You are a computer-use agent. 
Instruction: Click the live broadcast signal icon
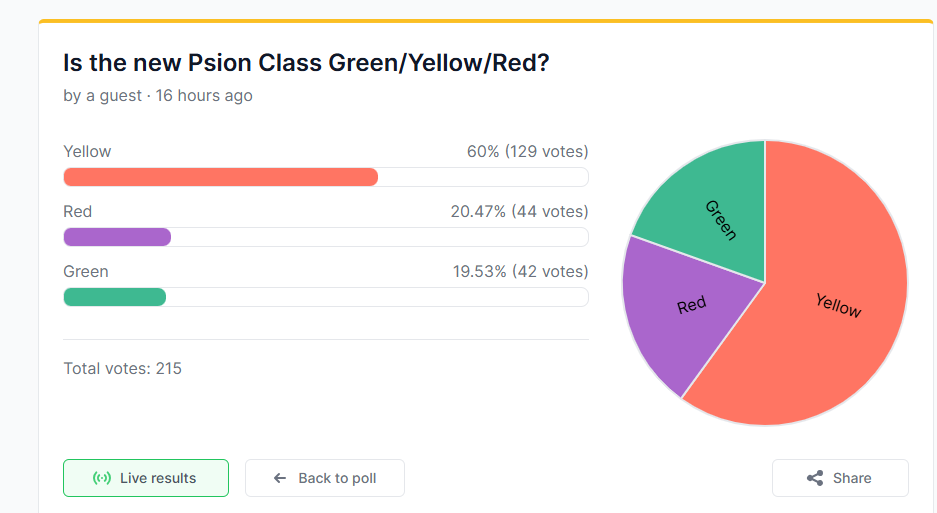click(102, 478)
